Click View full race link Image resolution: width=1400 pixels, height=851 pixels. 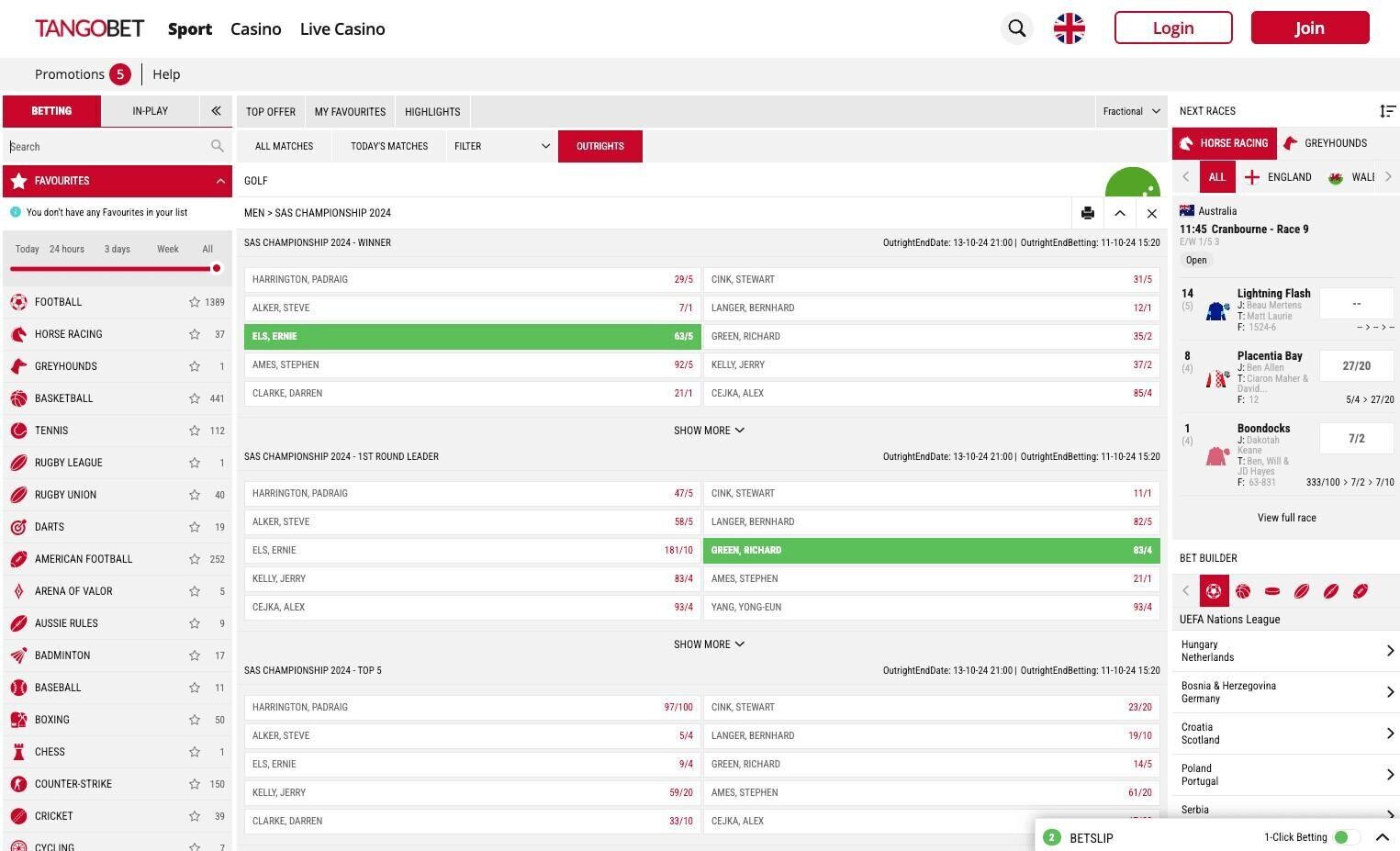click(x=1286, y=518)
